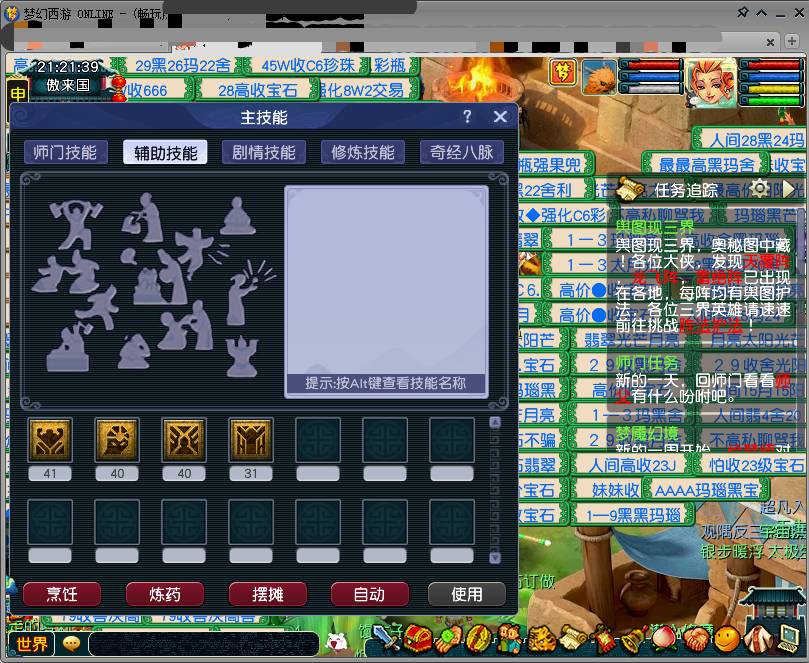Open task tracker gear settings
The image size is (809, 663).
pyautogui.click(x=759, y=188)
